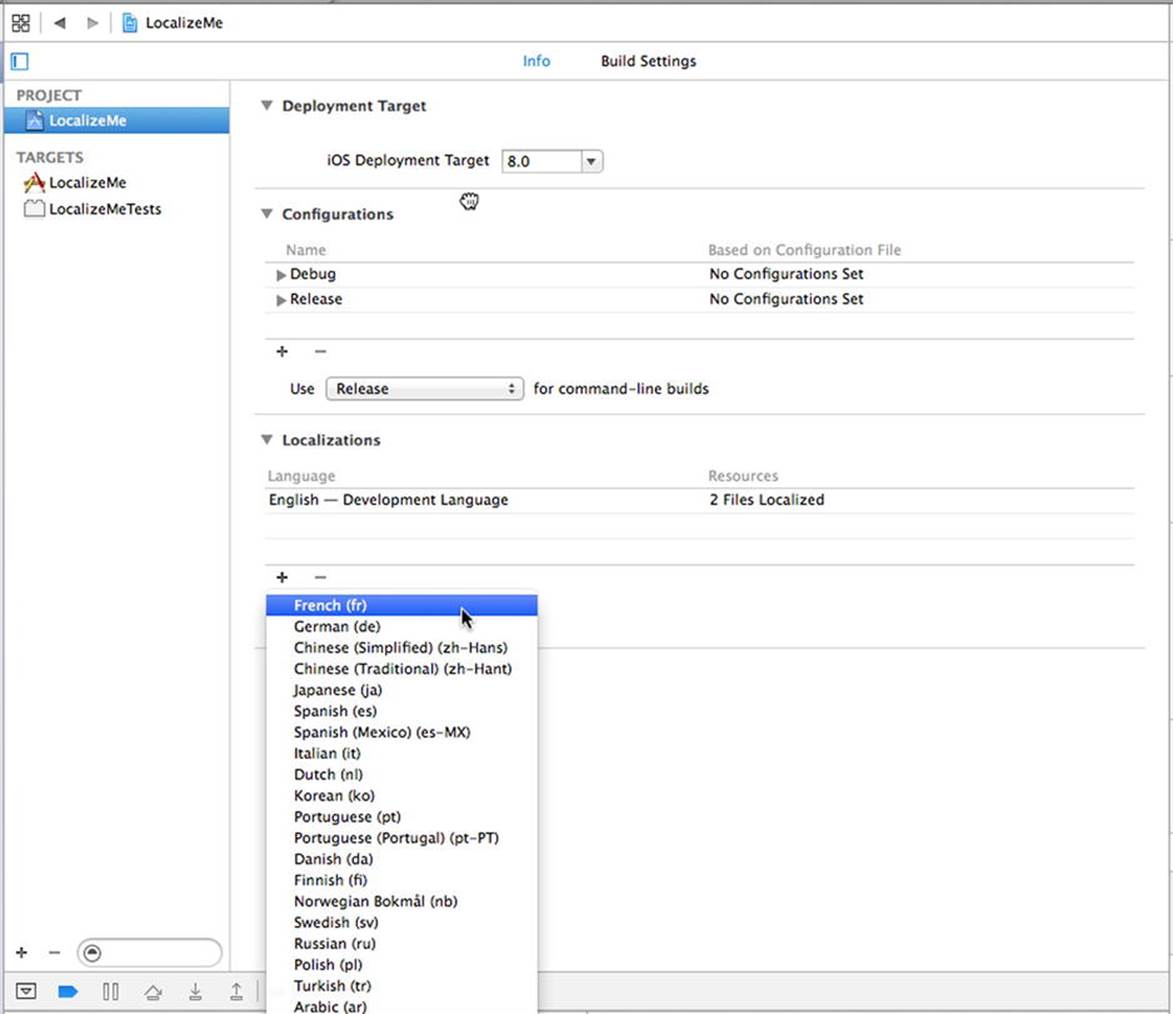Add a new configuration with plus
Screen dimensions: 1173x1014
282,351
